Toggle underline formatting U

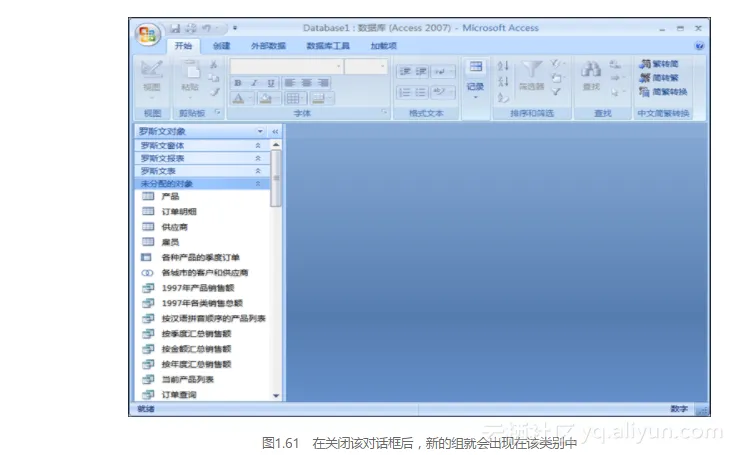point(271,83)
